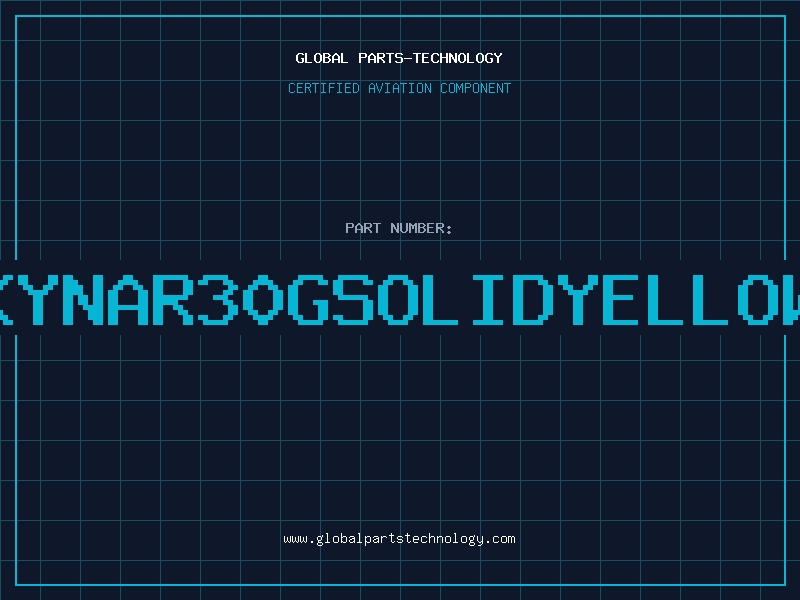This screenshot has width=800, height=600.
Task: Select the word CERTIFIED in the subtitle
Action: pos(324,88)
